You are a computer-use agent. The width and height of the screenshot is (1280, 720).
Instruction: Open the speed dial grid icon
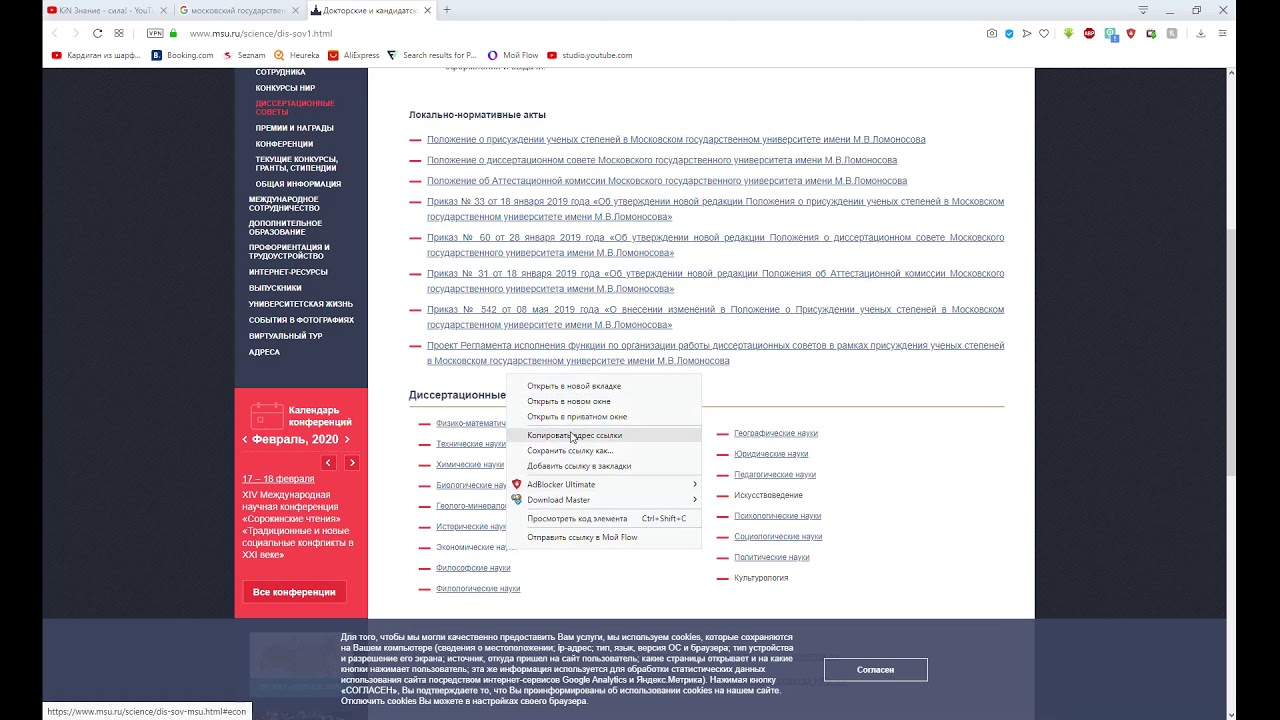point(119,33)
